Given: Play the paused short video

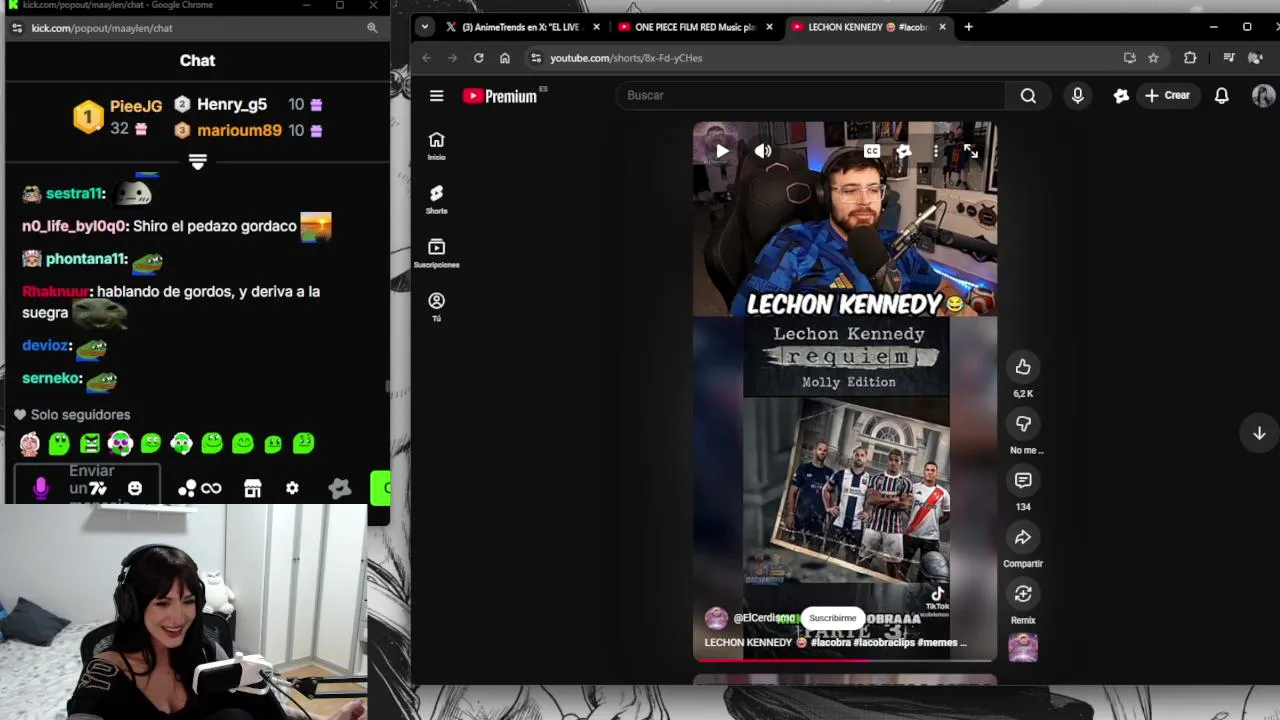Looking at the screenshot, I should tap(722, 151).
